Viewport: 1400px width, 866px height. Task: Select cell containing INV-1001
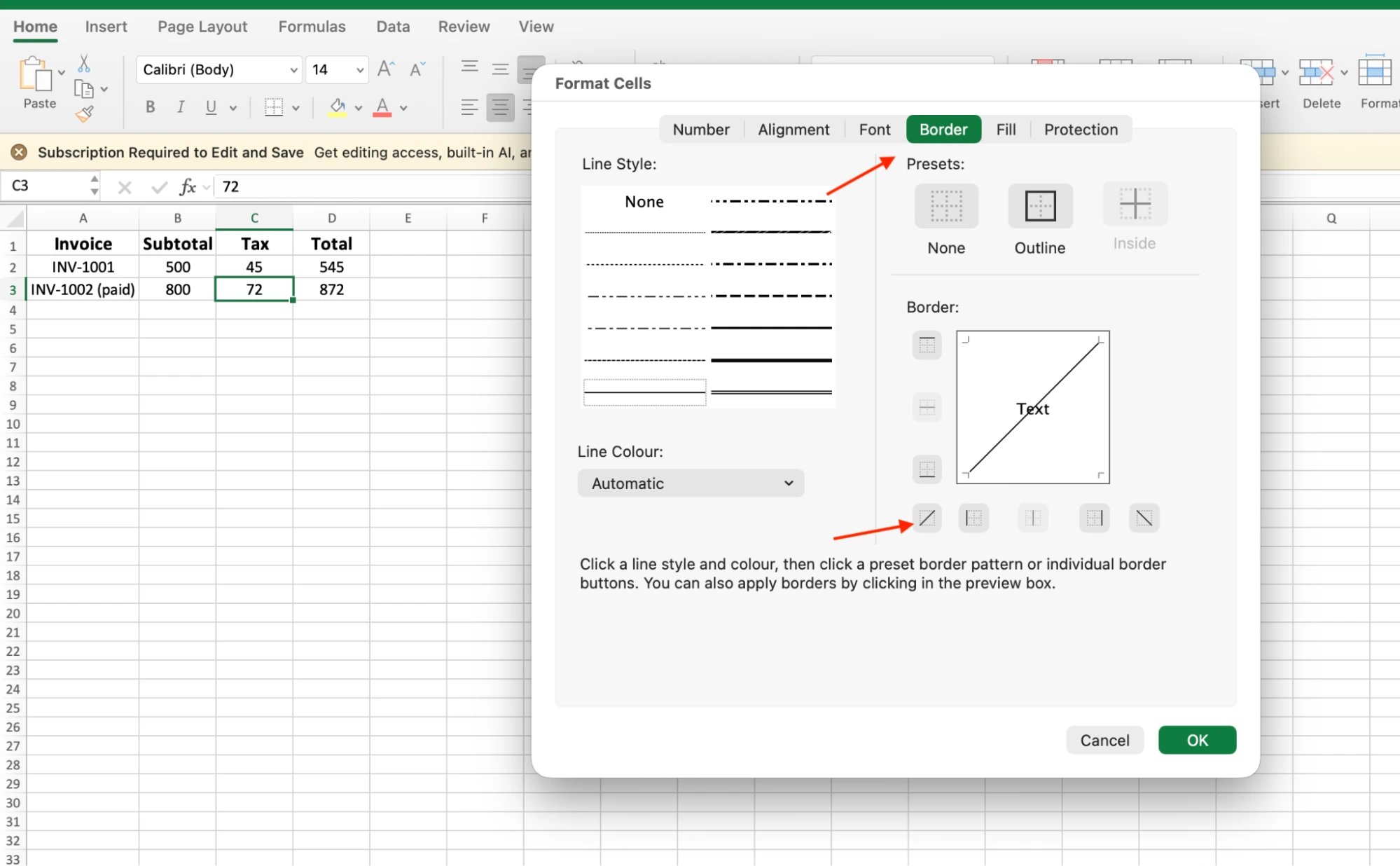(x=83, y=267)
